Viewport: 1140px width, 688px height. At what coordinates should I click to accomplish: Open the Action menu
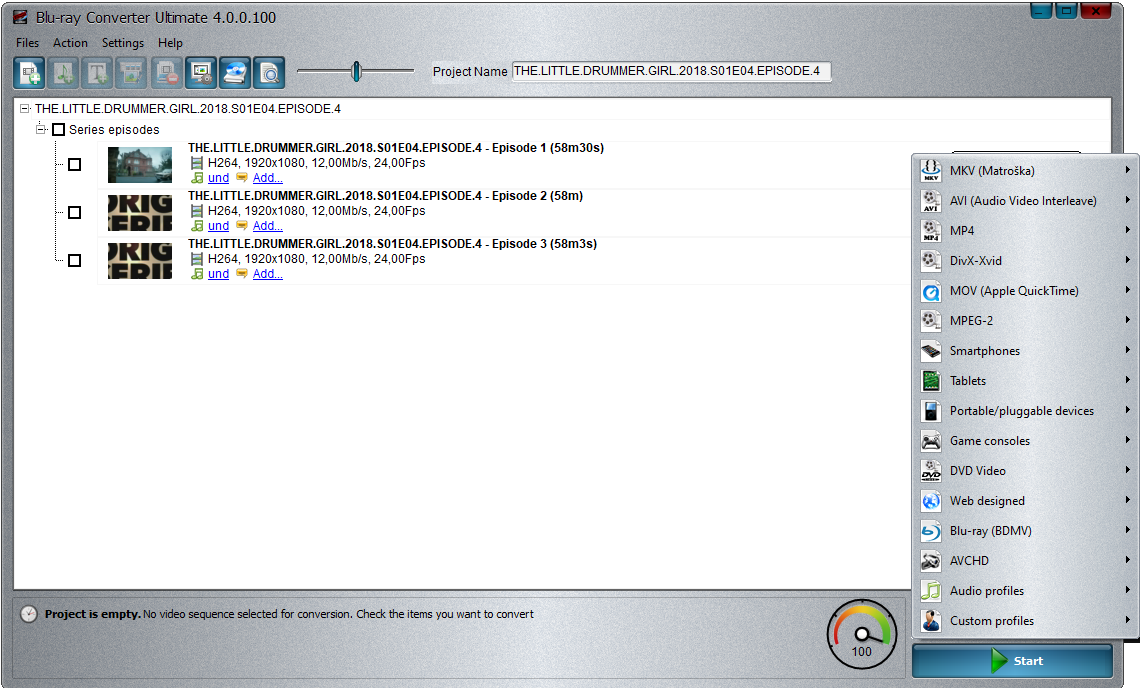[x=70, y=43]
